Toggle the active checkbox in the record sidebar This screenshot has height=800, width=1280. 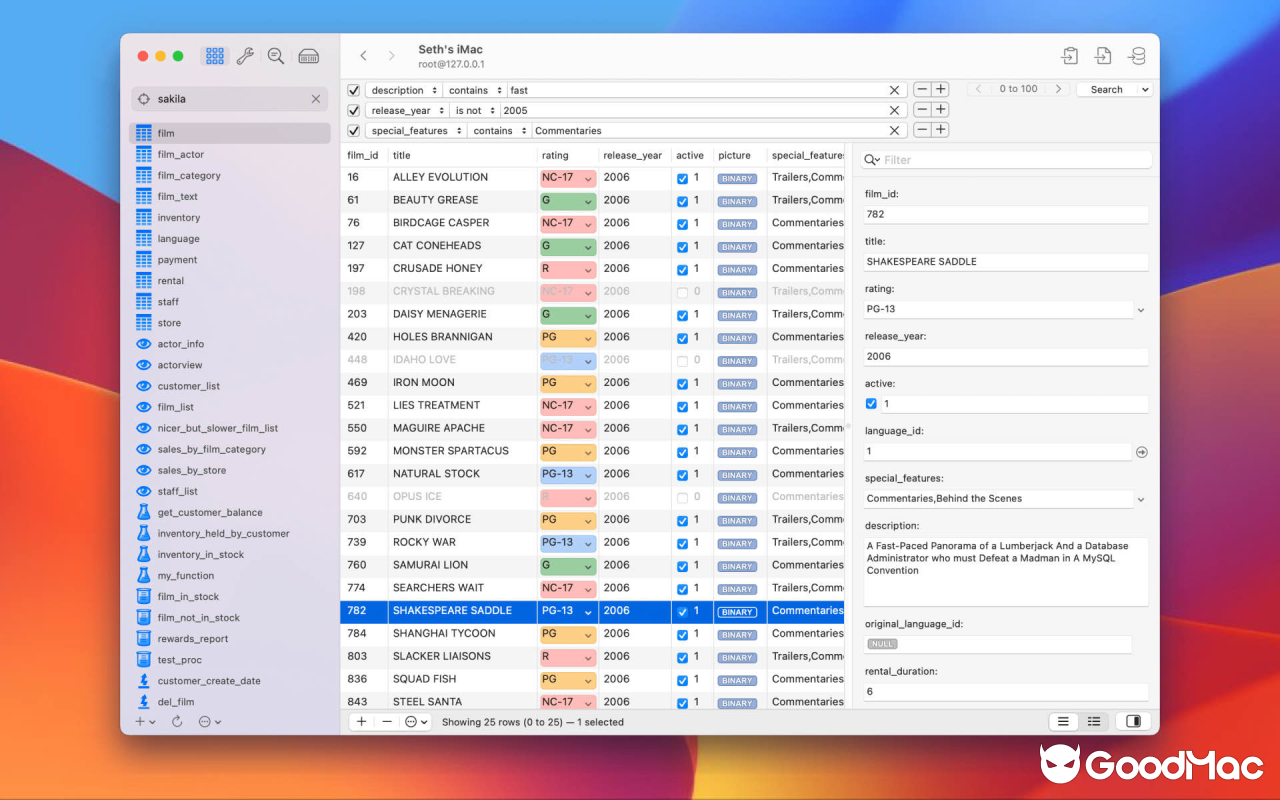click(871, 404)
